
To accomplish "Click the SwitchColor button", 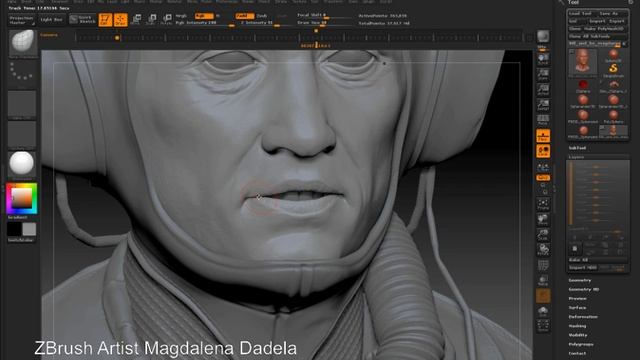I will (x=21, y=240).
